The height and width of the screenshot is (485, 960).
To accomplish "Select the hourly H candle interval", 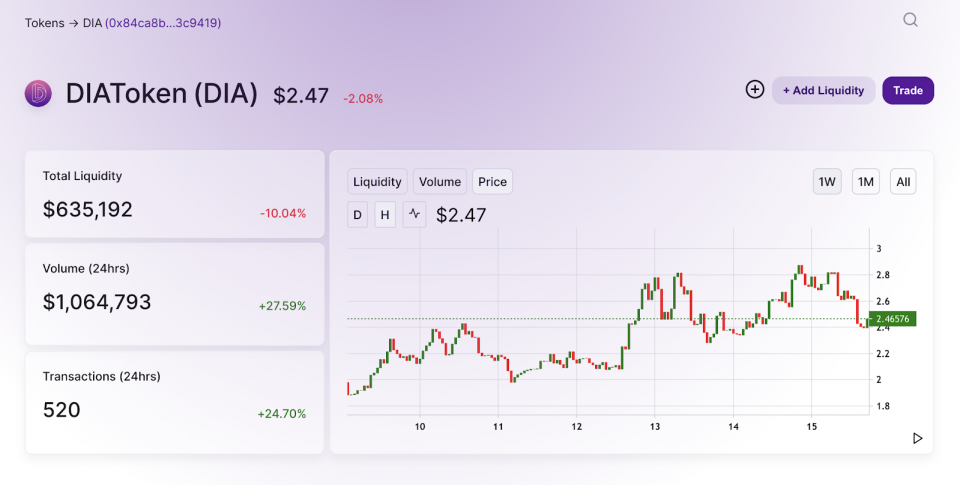I will (x=385, y=214).
